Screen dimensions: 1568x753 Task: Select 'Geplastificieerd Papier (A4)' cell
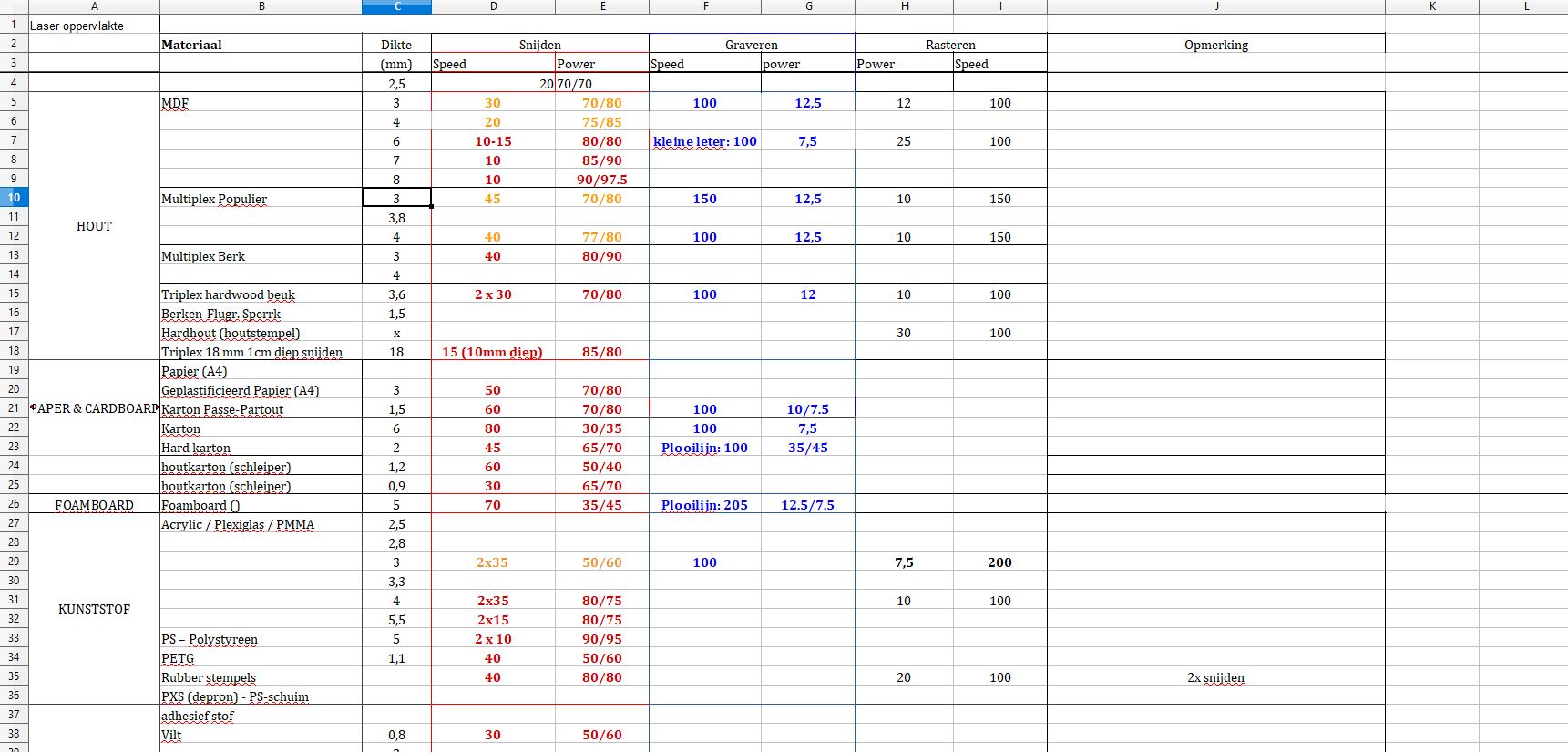pyautogui.click(x=261, y=390)
